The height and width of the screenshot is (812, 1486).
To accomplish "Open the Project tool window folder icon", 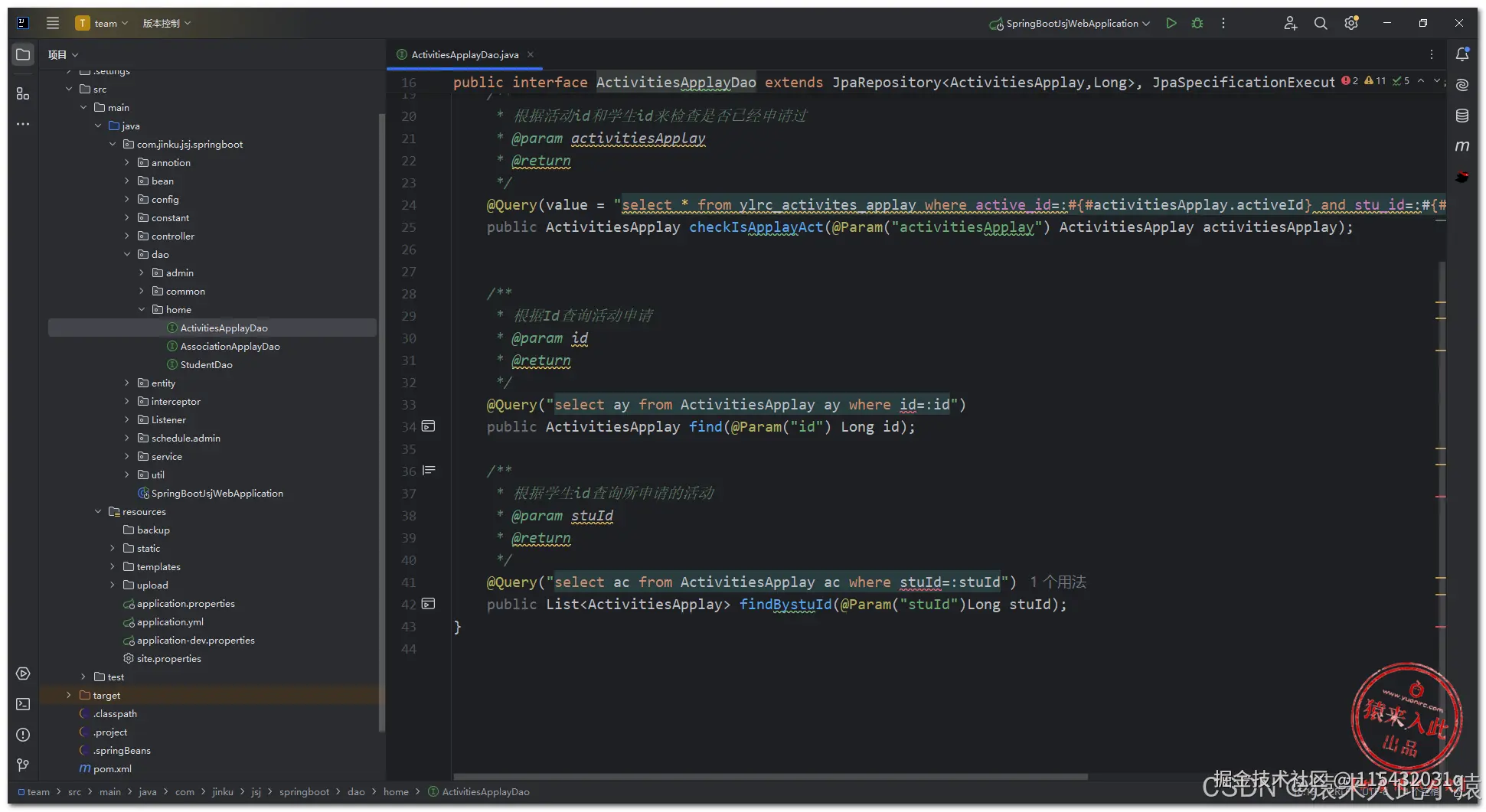I will point(23,54).
